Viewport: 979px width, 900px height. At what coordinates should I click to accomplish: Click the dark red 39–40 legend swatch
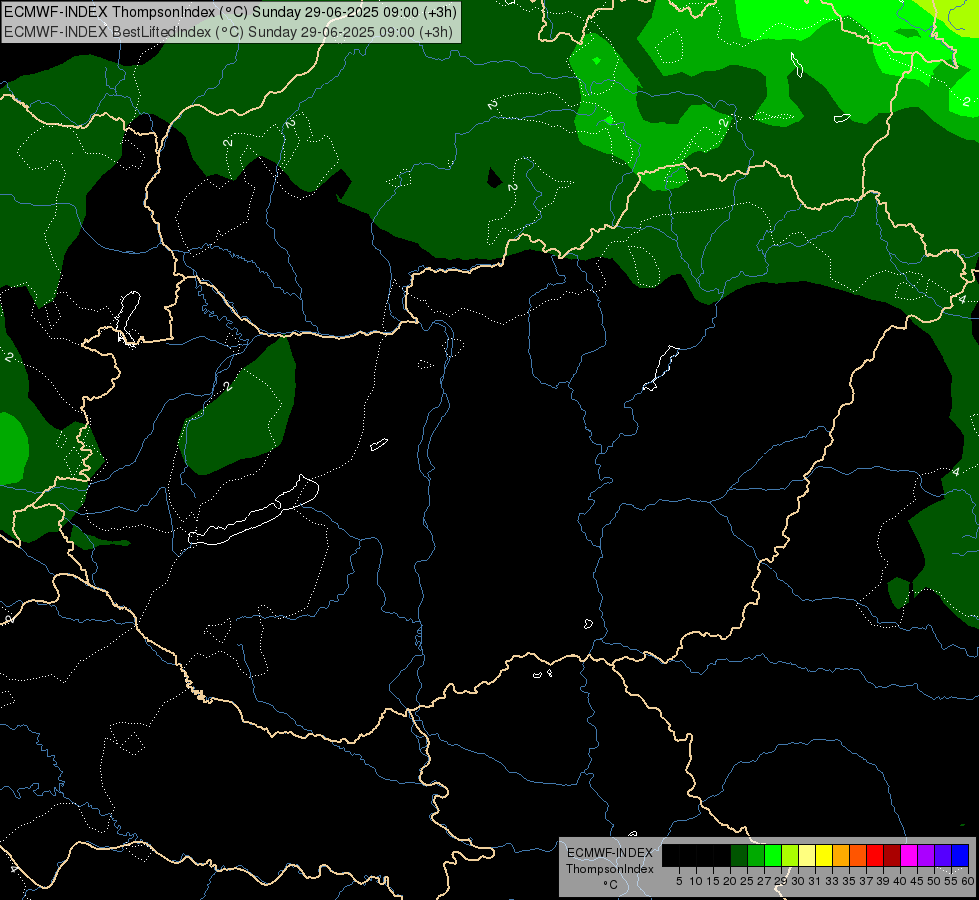click(x=892, y=855)
